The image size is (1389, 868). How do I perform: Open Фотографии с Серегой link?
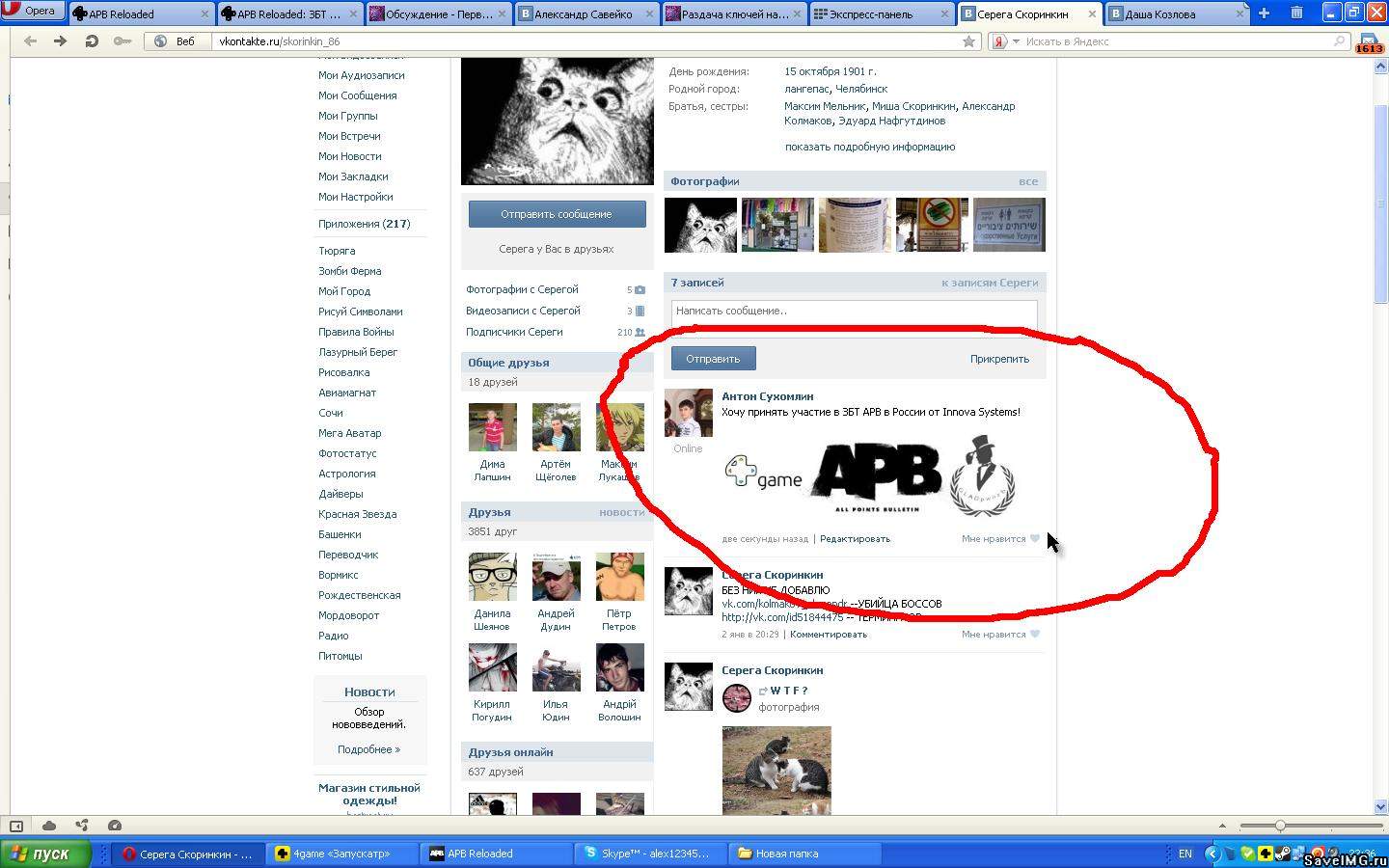(522, 289)
